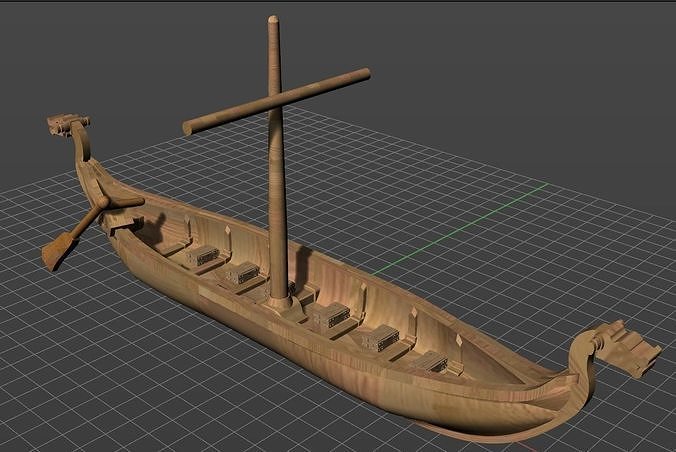676x452 pixels.
Task: Select the carved head ornament above the steering oar
Action: [x=68, y=123]
